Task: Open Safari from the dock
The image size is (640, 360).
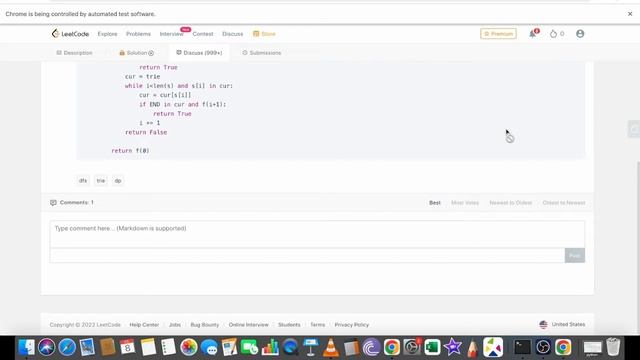Action: (67, 347)
